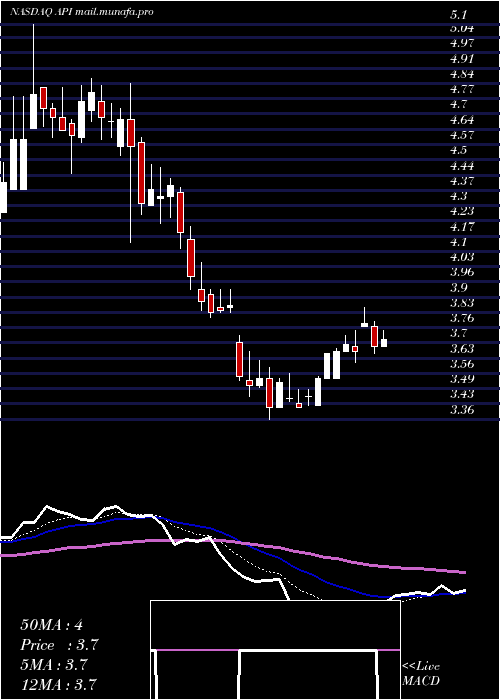
Task: Select the 3.43 price axis label
Action: (x=462, y=395)
